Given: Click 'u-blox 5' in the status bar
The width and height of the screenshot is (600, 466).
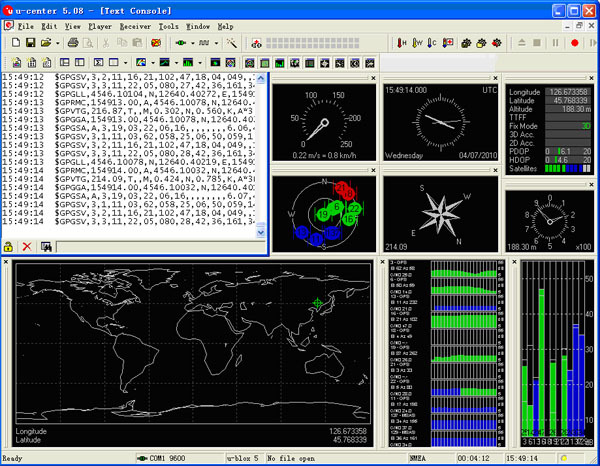Looking at the screenshot, I should pos(243,458).
